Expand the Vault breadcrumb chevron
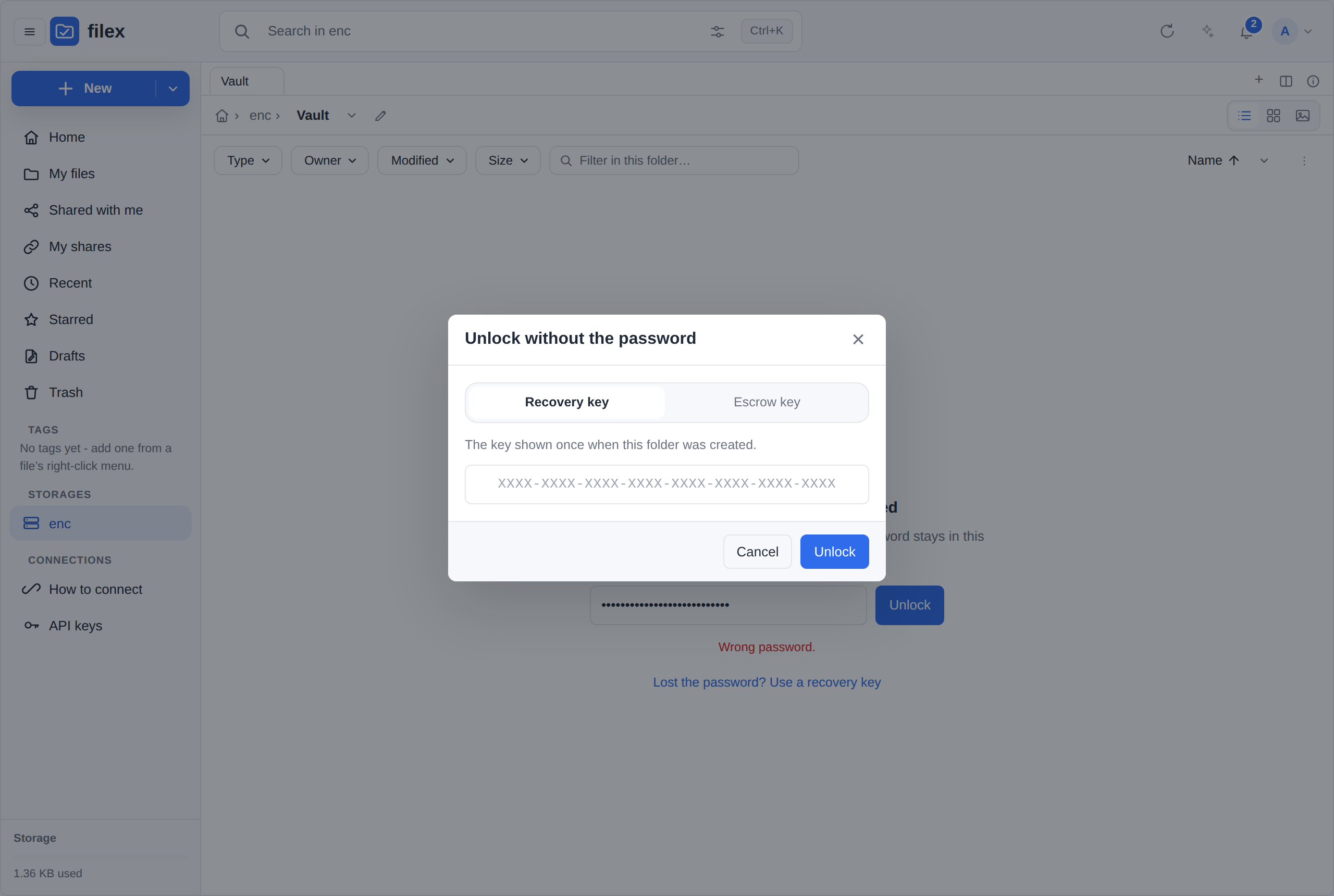1334x896 pixels. coord(352,116)
